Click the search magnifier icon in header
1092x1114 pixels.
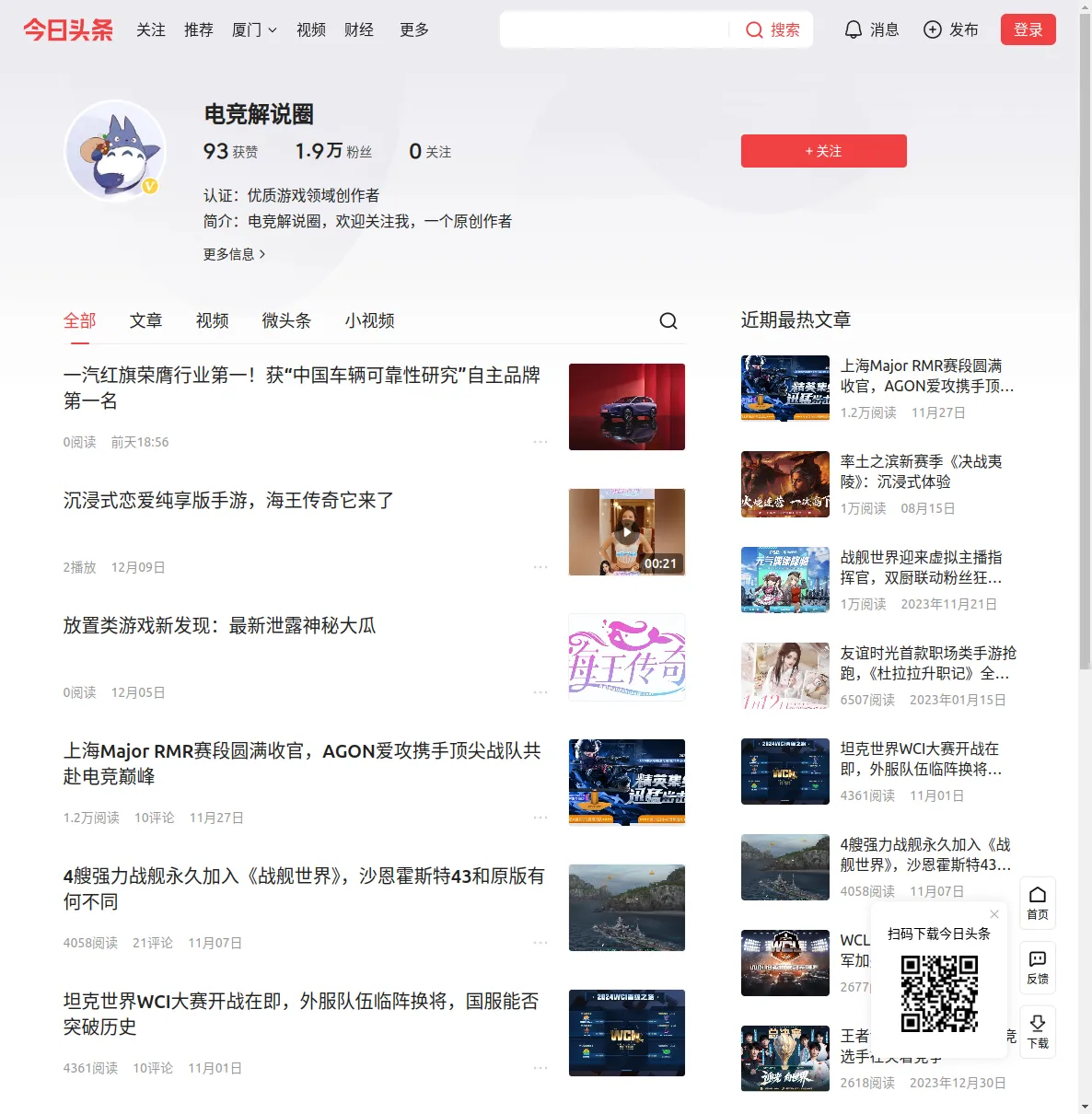click(754, 30)
